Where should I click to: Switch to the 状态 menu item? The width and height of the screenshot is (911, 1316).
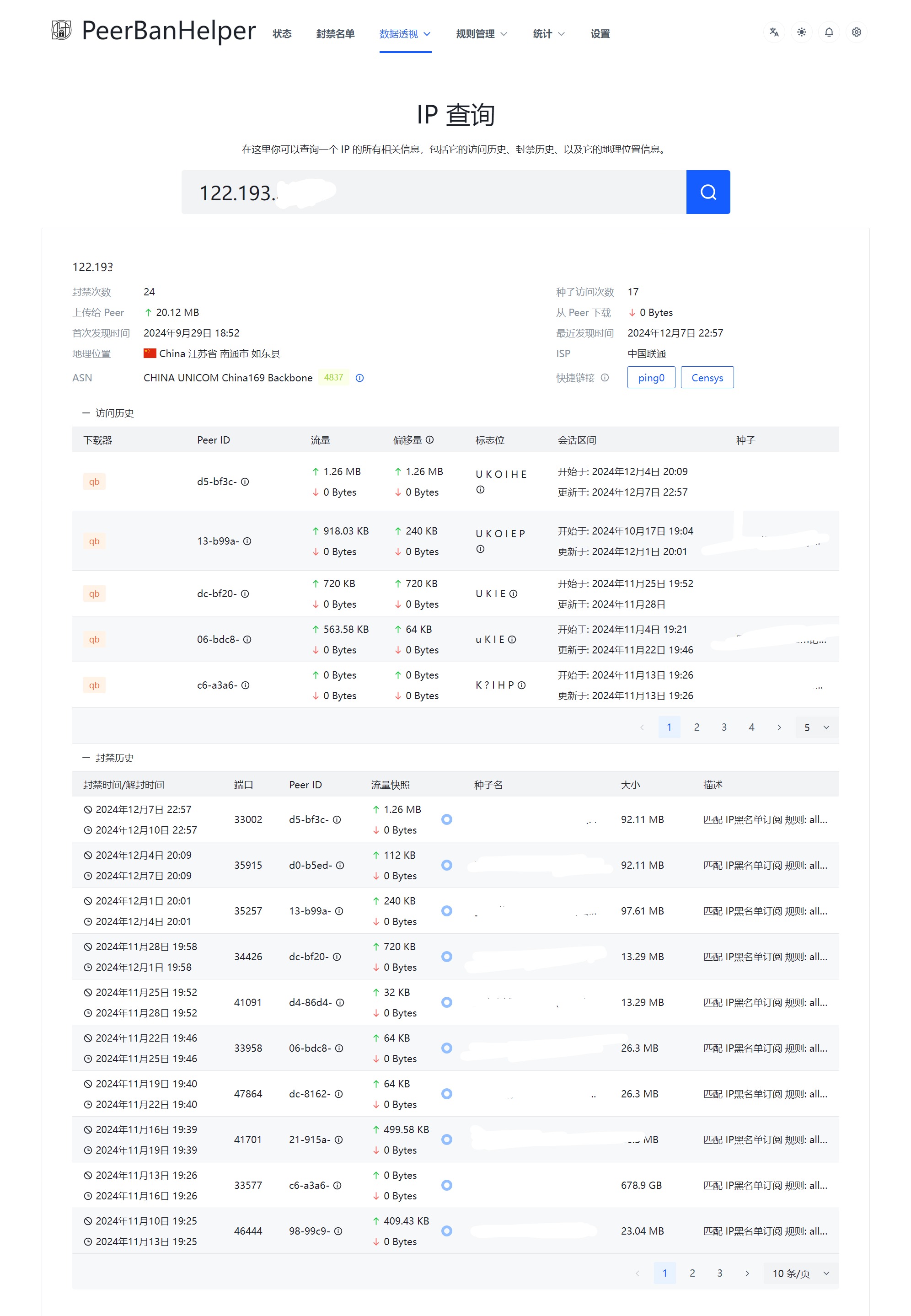point(283,33)
